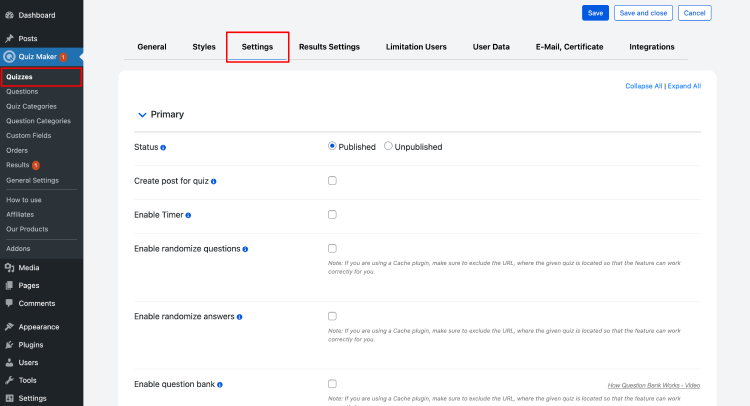The image size is (750, 406).
Task: Click the Comments bubble icon
Action: [9, 303]
